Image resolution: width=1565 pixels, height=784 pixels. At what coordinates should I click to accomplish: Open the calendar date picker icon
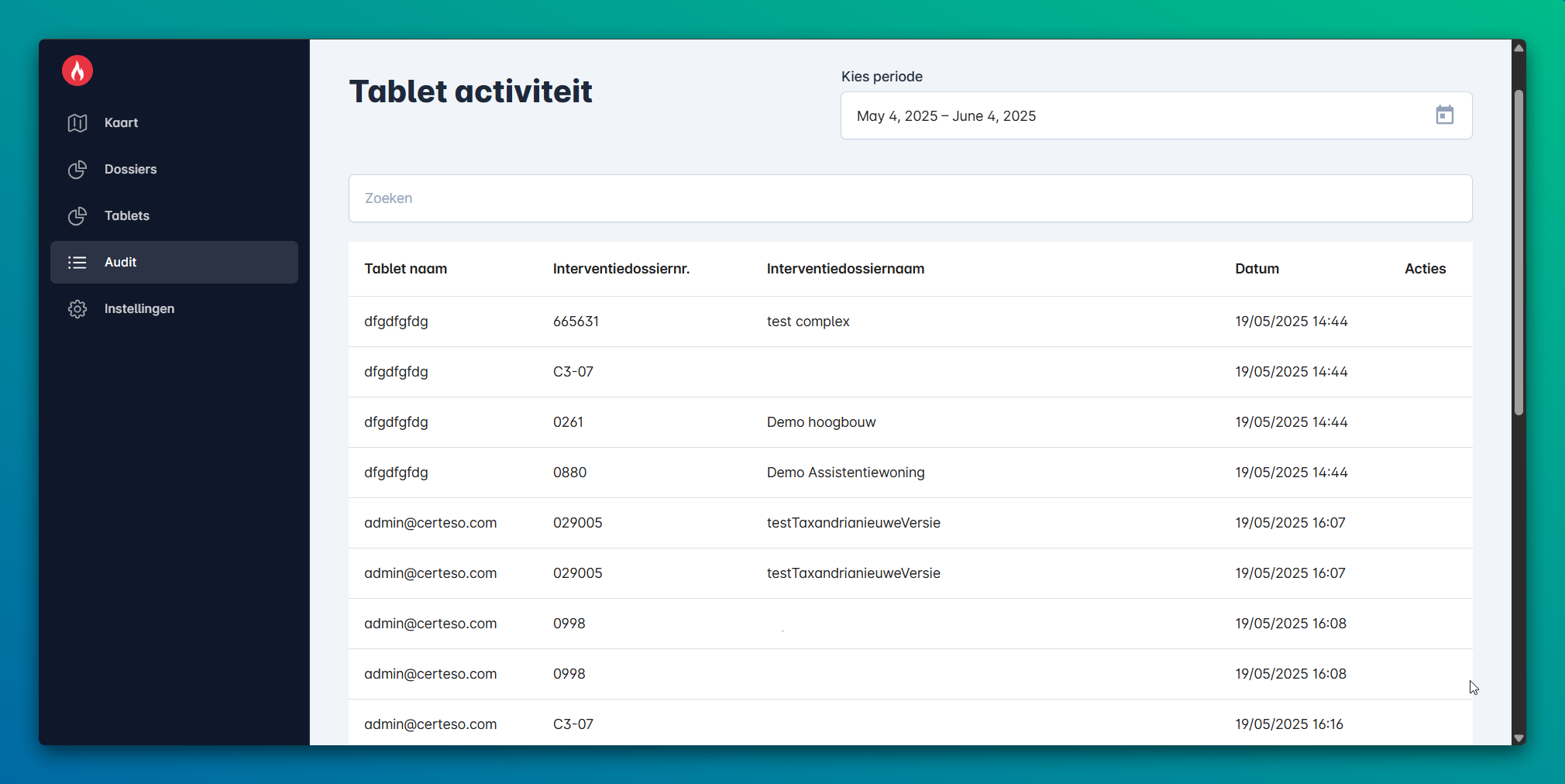1444,115
